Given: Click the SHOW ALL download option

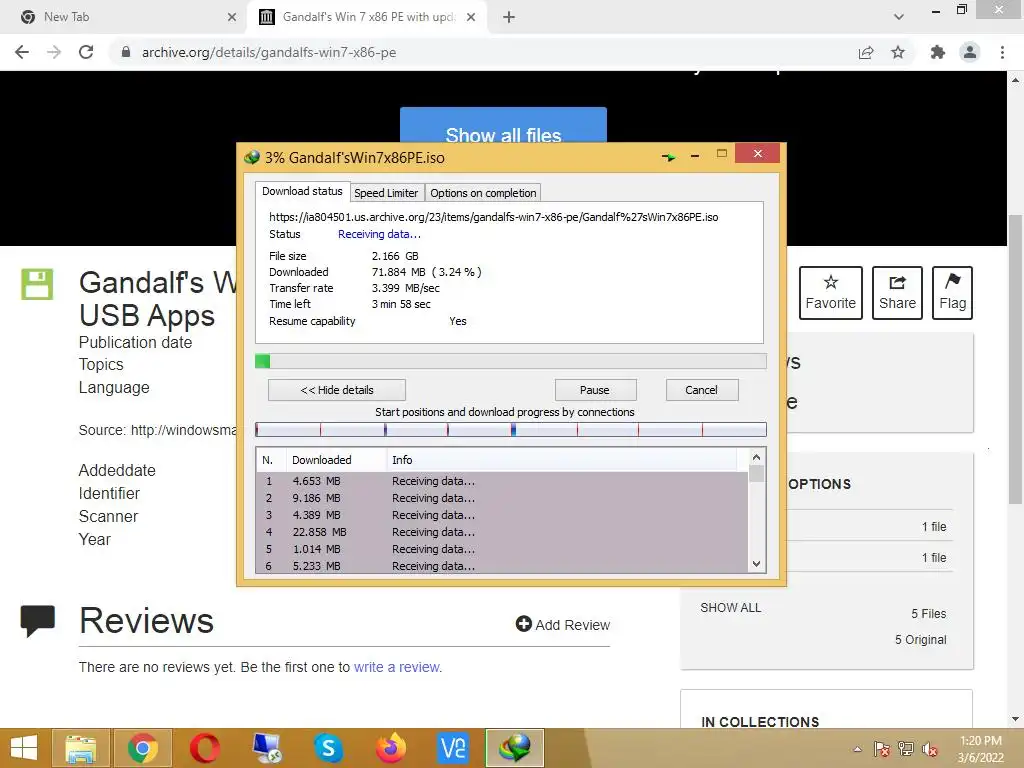Looking at the screenshot, I should [x=731, y=607].
